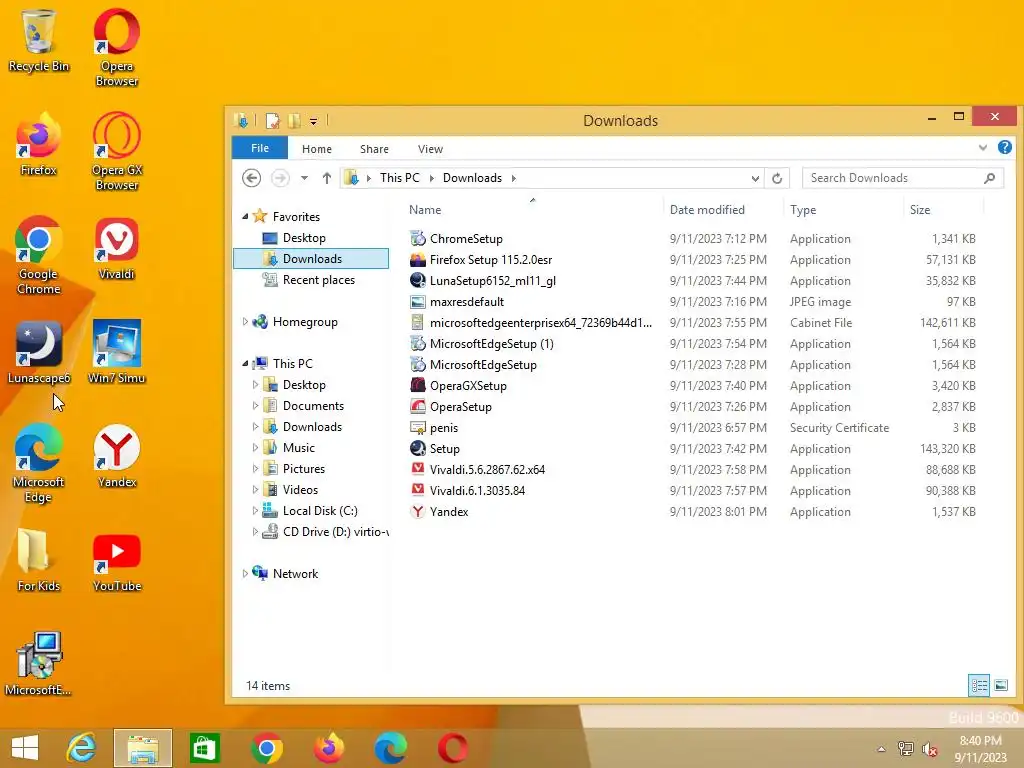Screen dimensions: 1024x768
Task: Expand the ribbon with the chevron
Action: [x=983, y=148]
